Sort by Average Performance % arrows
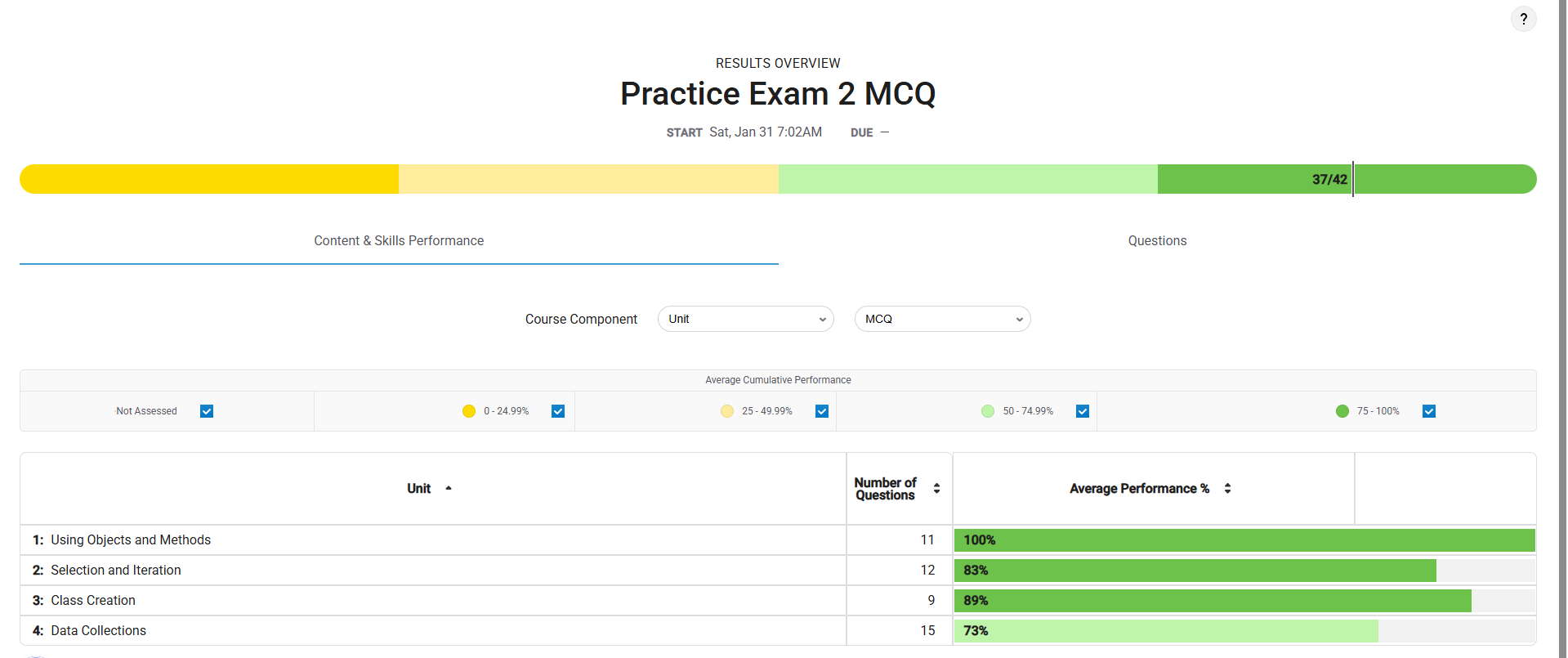The image size is (1568, 658). [1227, 489]
